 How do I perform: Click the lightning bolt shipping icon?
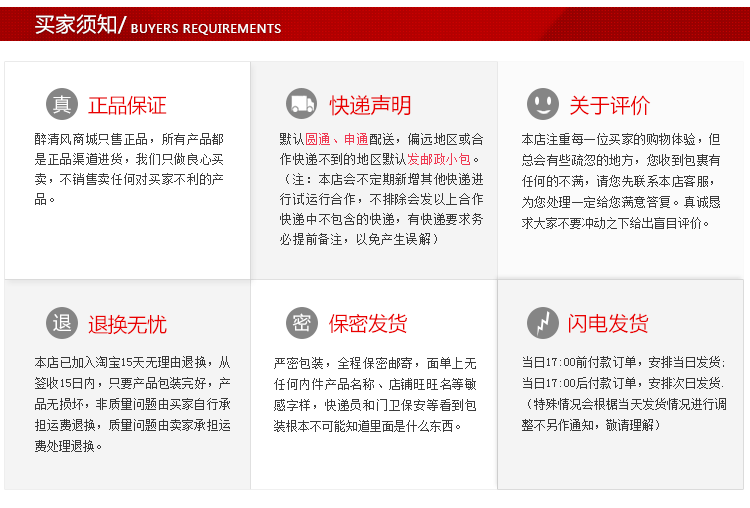[543, 323]
